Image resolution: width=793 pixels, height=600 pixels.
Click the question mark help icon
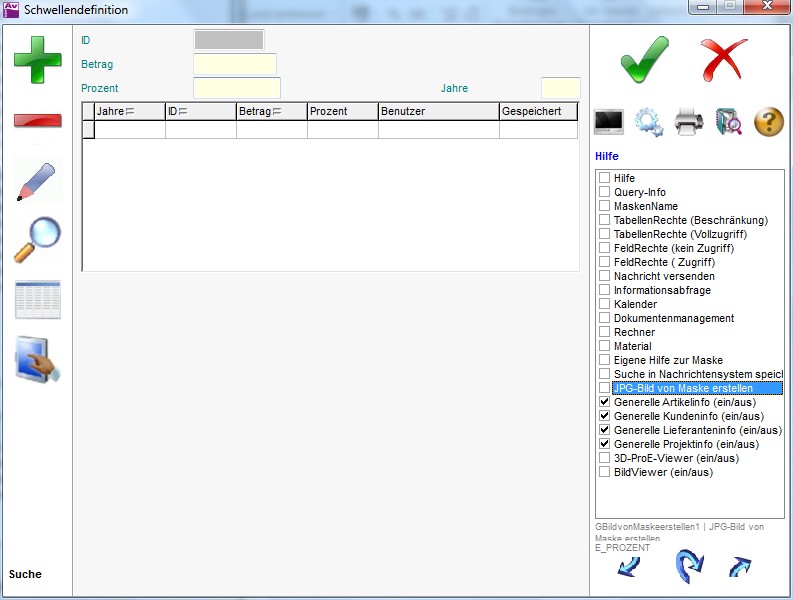point(768,122)
